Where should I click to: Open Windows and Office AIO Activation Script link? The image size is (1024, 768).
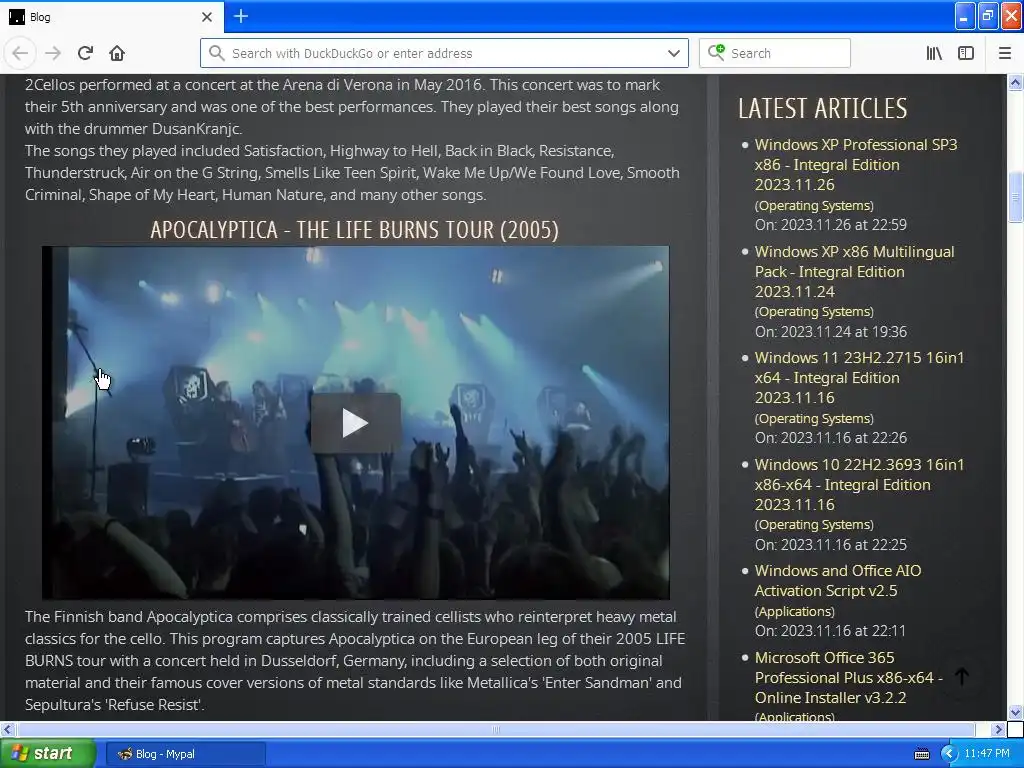click(838, 581)
